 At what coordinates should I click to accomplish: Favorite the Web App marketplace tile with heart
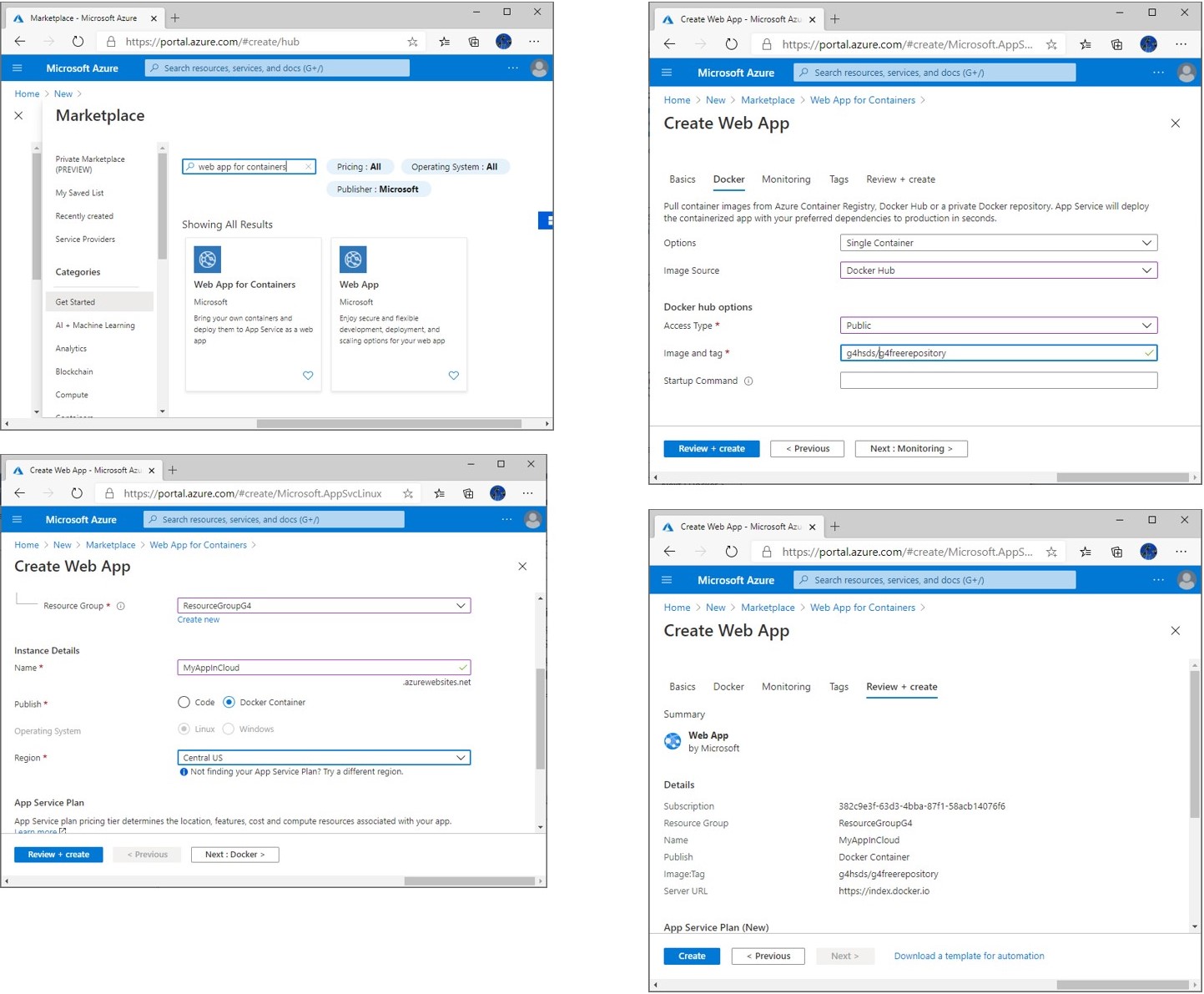(x=453, y=376)
